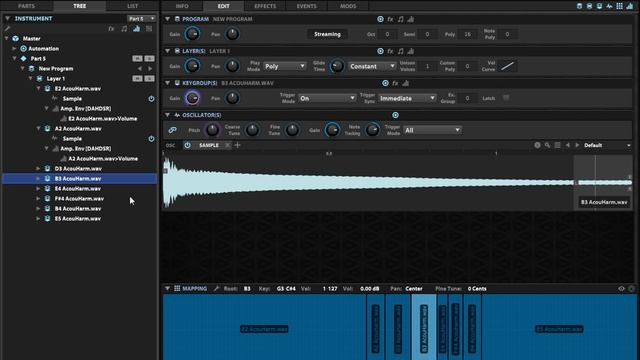Image resolution: width=640 pixels, height=360 pixels.
Task: Toggle the eye icon in Mapping bar
Action: 621,289
